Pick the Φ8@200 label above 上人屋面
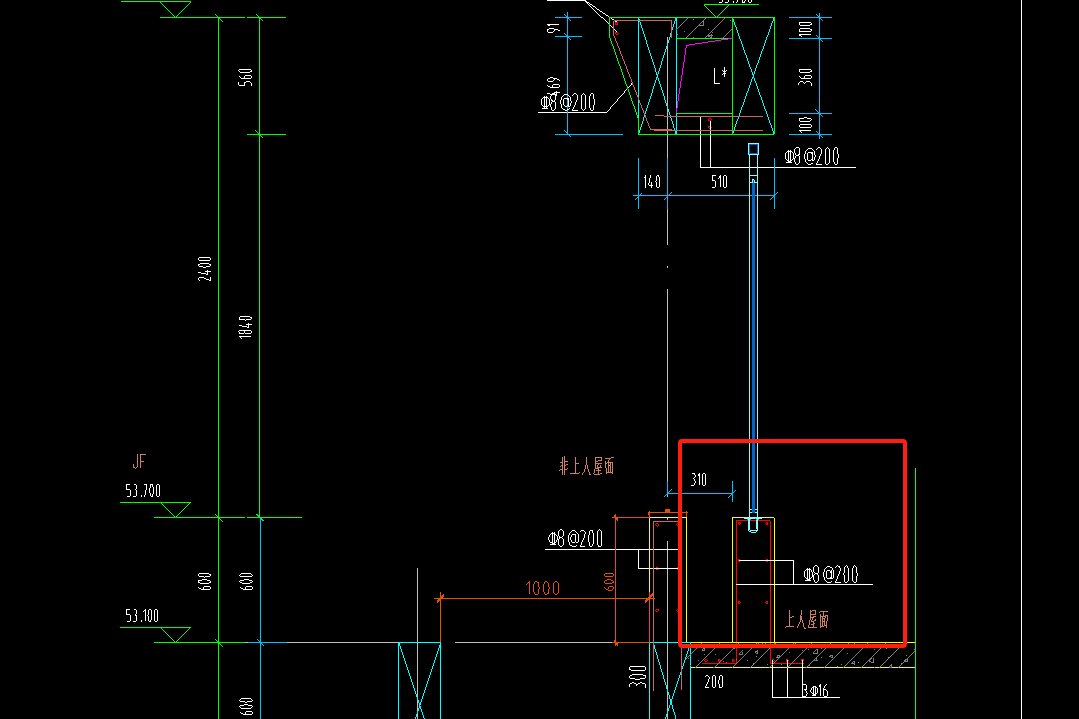Viewport: 1079px width, 719px height. 831,575
